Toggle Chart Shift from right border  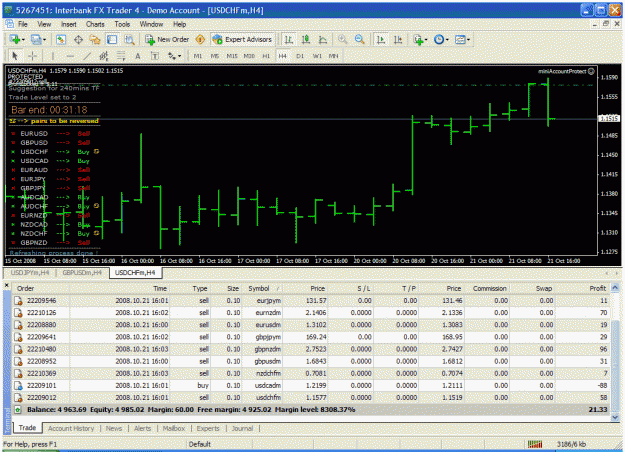(398, 39)
